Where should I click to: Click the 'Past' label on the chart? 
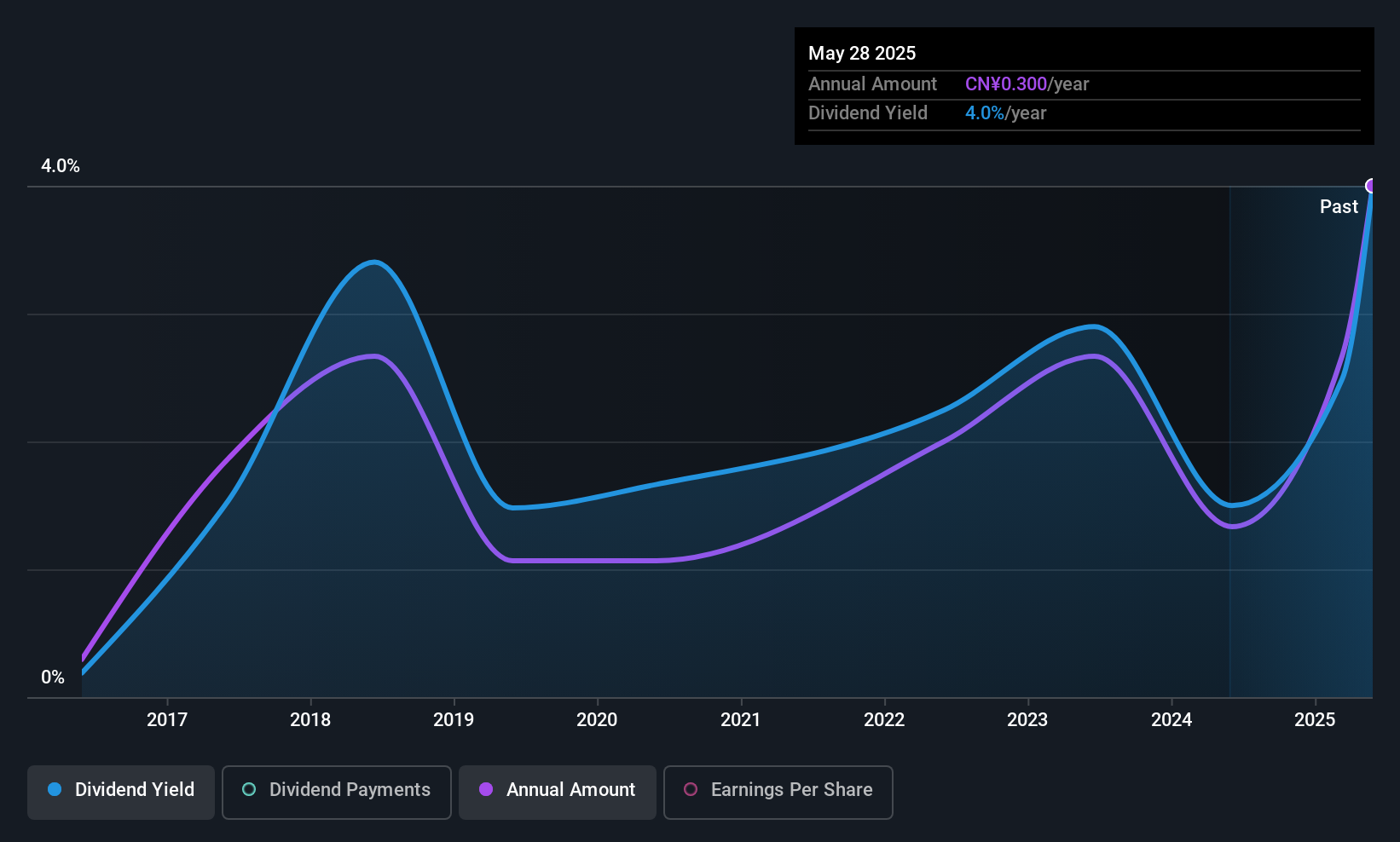coord(1339,207)
